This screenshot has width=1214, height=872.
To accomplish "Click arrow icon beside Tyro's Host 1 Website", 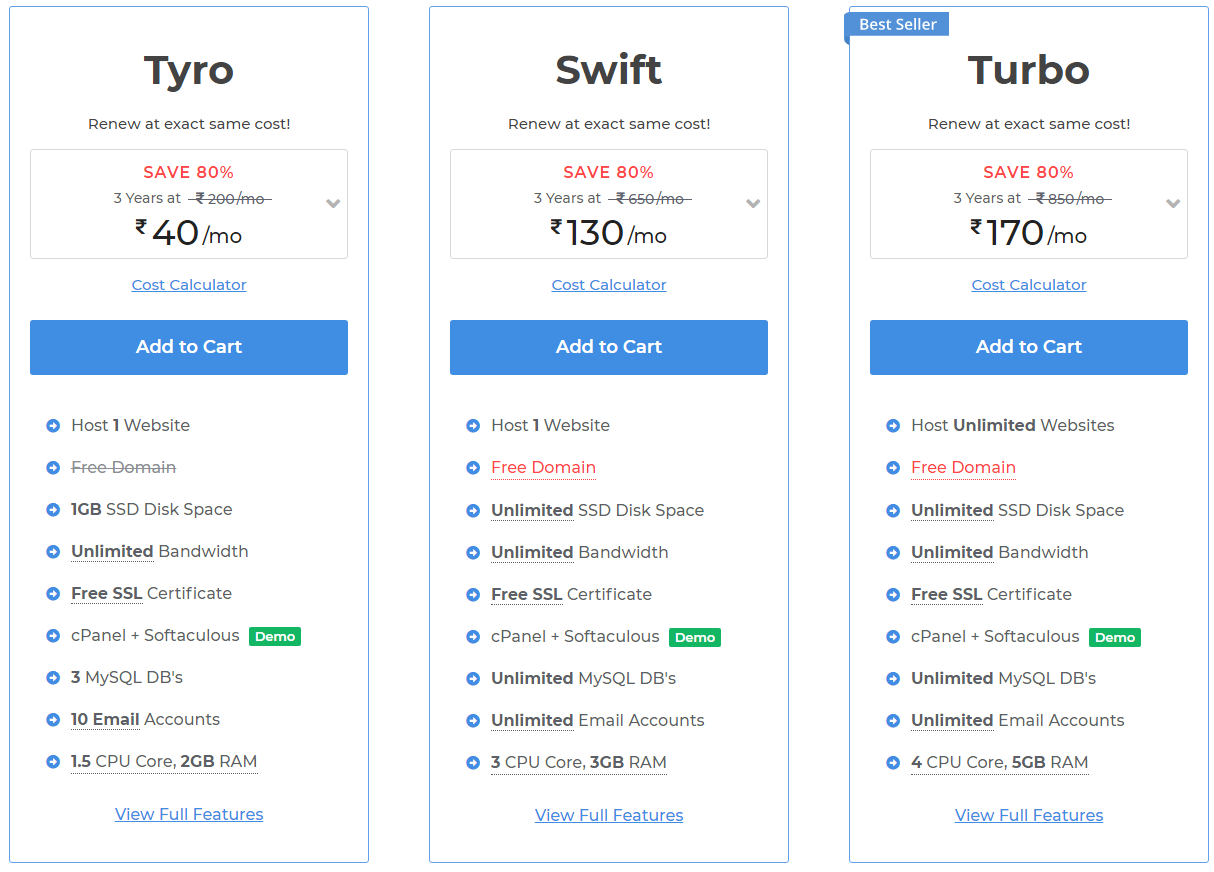I will 53,426.
